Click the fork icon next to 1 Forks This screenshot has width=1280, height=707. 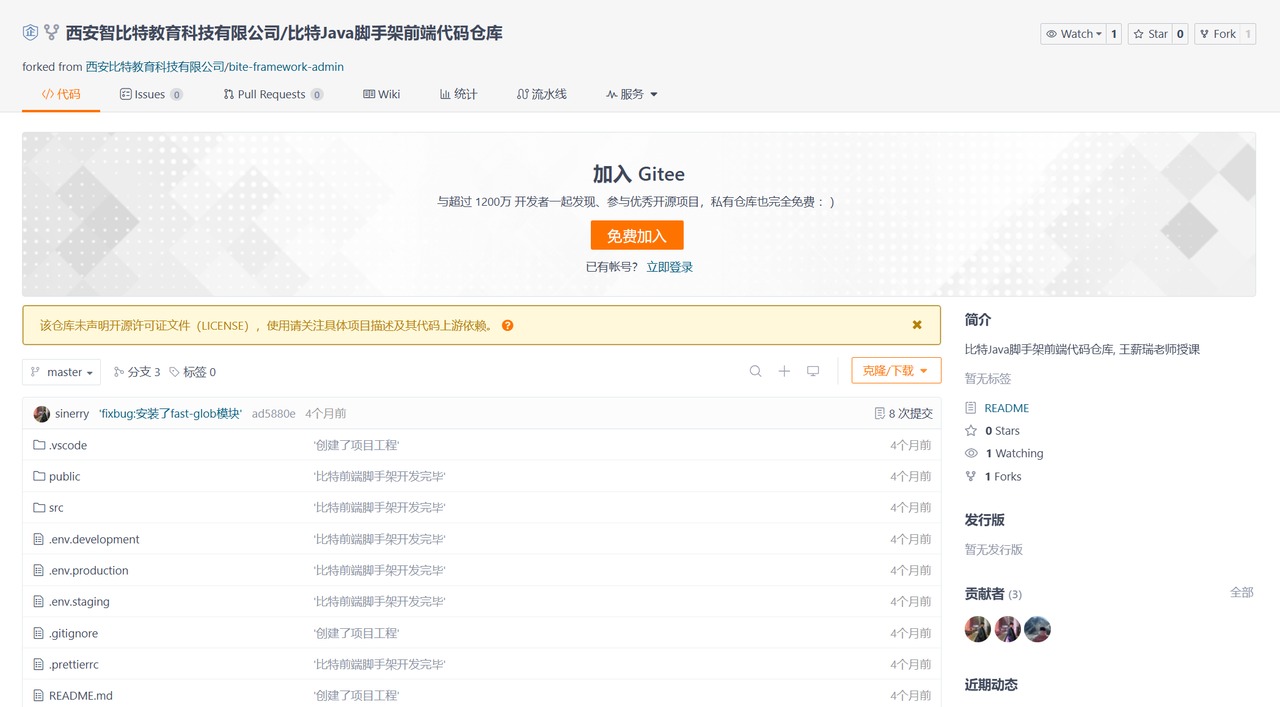pos(971,476)
